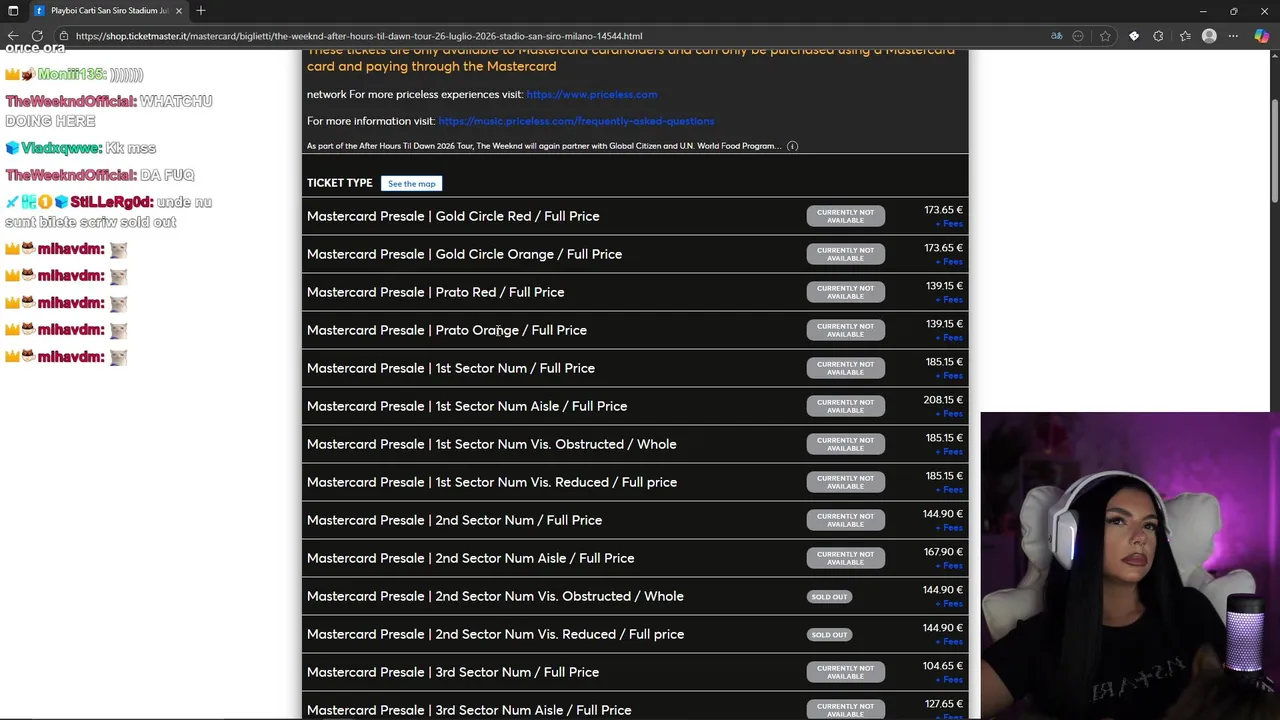The width and height of the screenshot is (1280, 720).
Task: Add page to favorites star icon
Action: (x=1105, y=36)
